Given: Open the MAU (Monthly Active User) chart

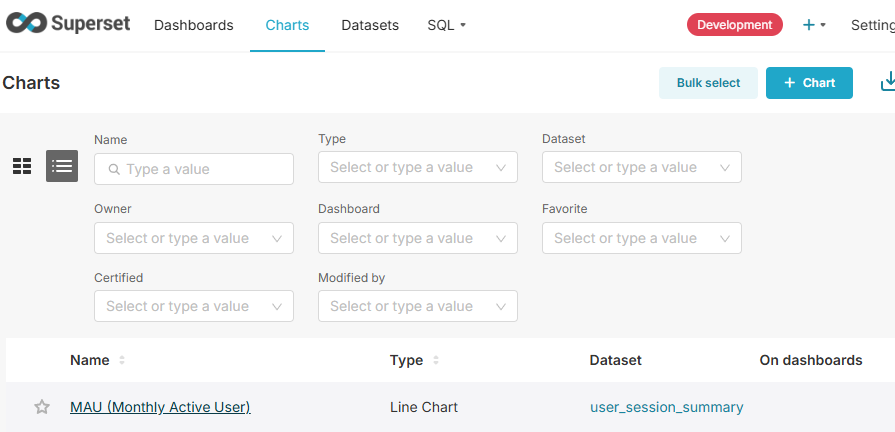Looking at the screenshot, I should [x=160, y=407].
